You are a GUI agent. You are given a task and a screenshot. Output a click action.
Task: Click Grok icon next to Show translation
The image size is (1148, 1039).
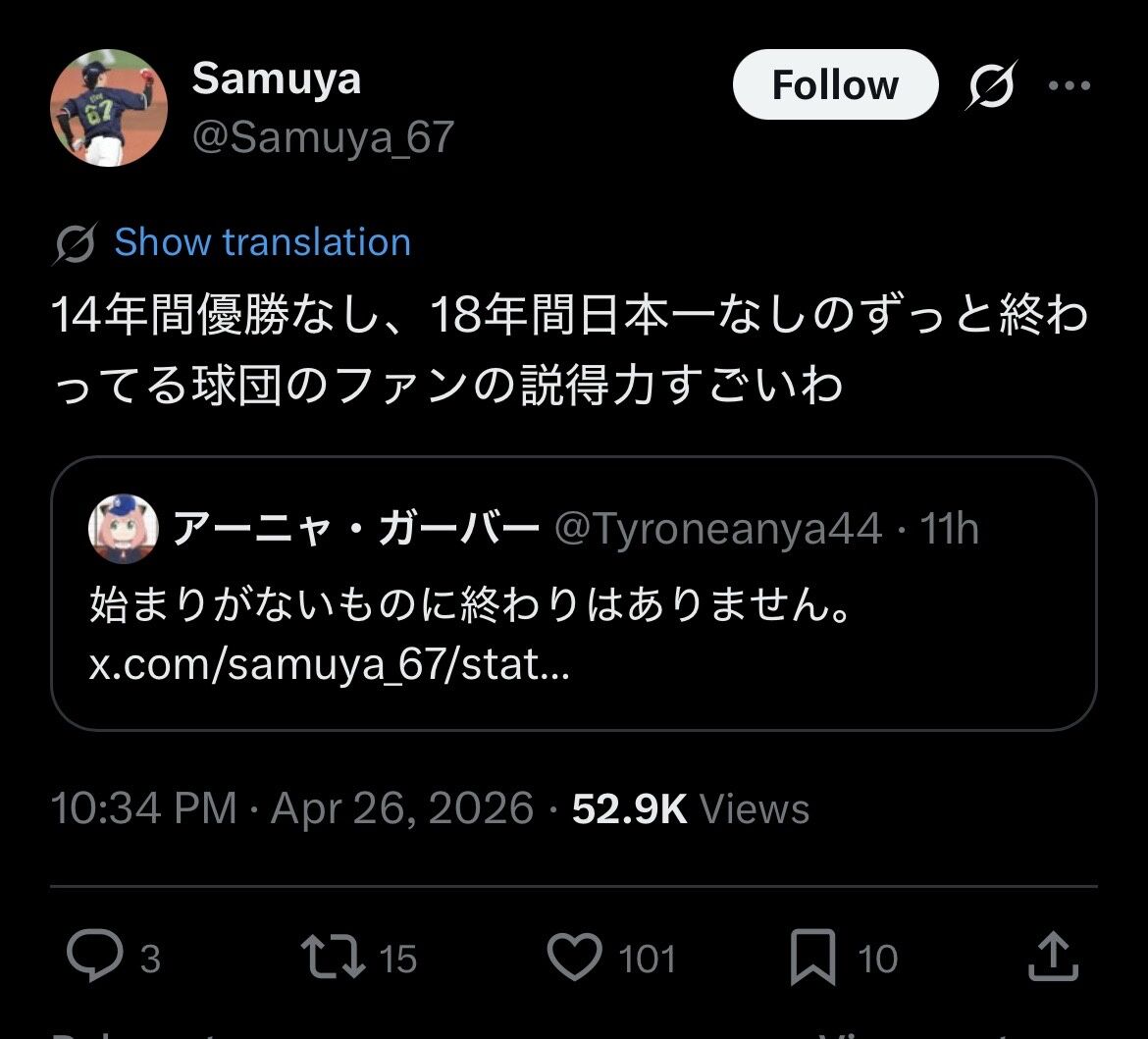[x=75, y=243]
